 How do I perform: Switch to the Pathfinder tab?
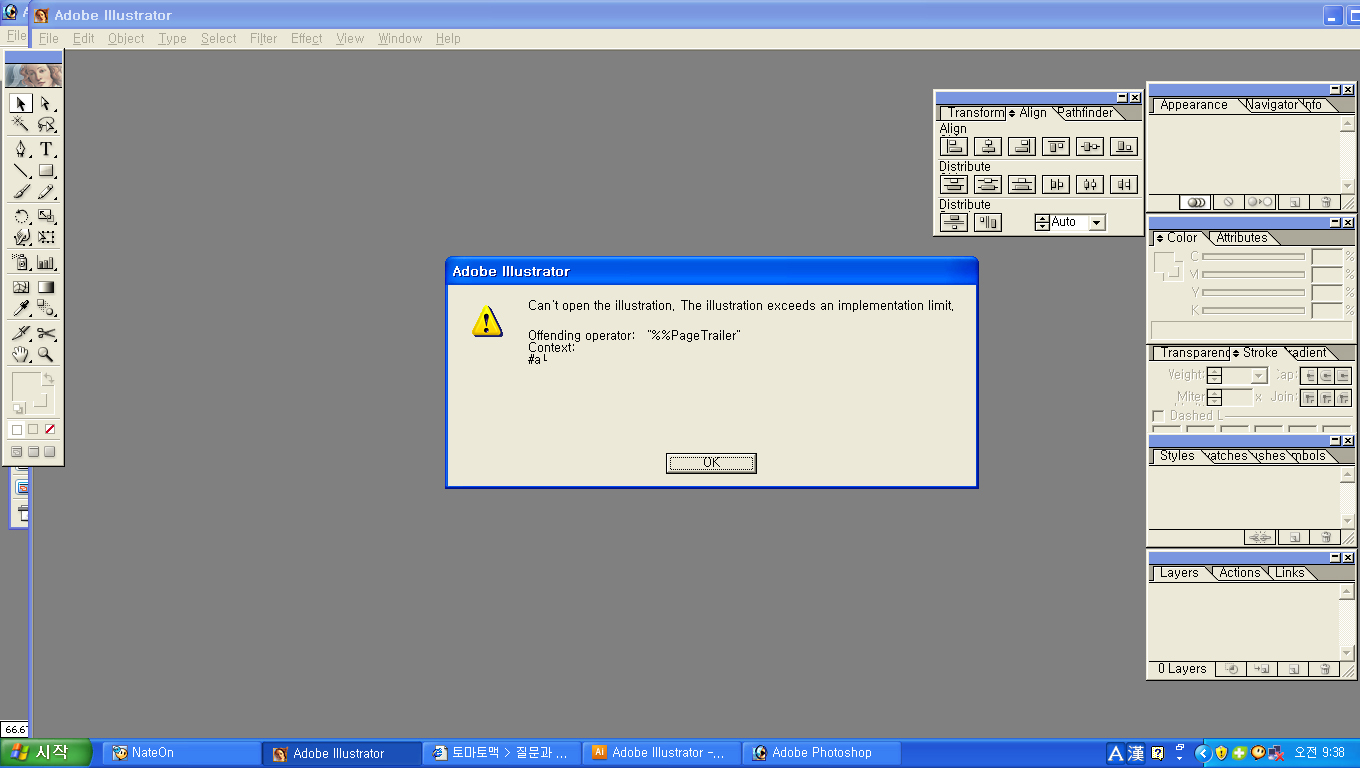point(1086,113)
